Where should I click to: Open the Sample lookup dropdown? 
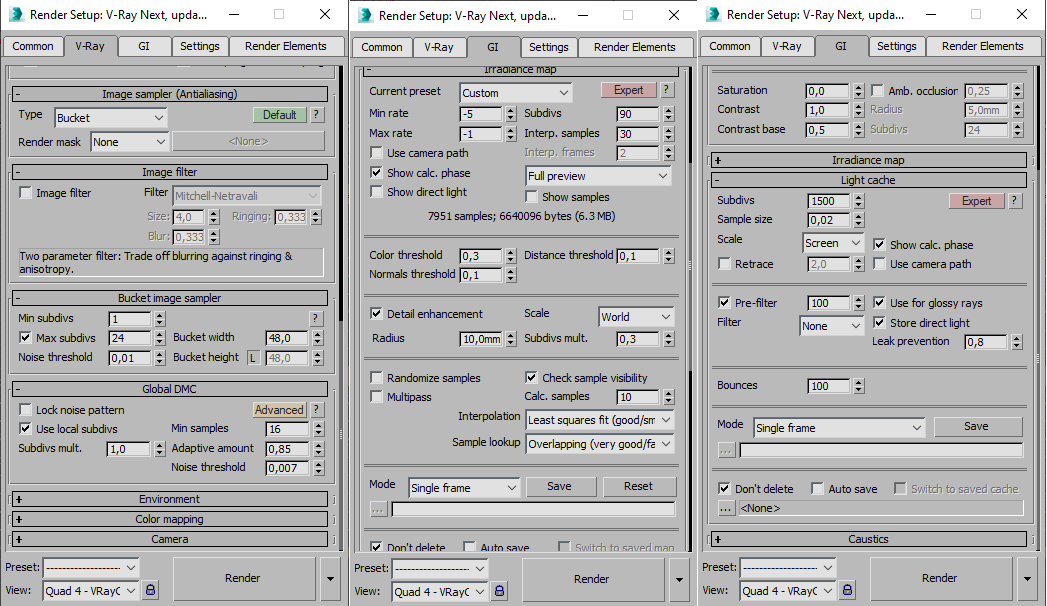(x=600, y=444)
